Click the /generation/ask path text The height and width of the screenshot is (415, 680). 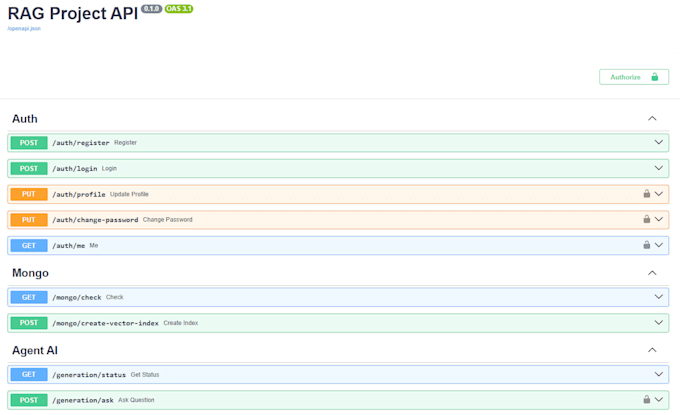click(x=83, y=400)
